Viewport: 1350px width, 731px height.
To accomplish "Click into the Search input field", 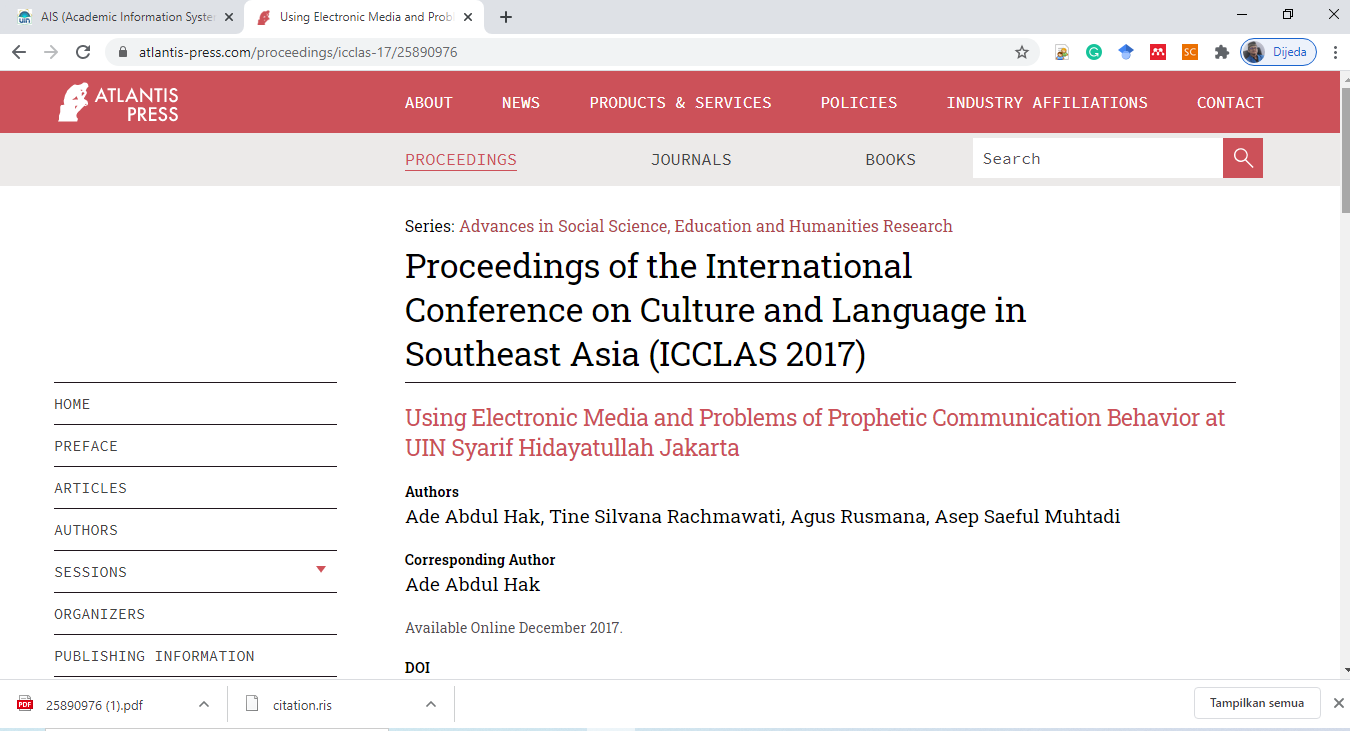I will tap(1097, 158).
